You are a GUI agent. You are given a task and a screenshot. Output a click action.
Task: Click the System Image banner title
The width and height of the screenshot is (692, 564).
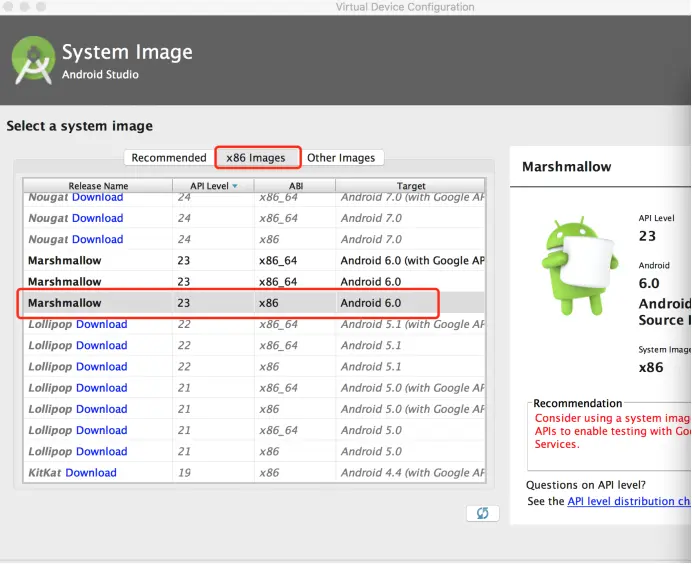[127, 52]
